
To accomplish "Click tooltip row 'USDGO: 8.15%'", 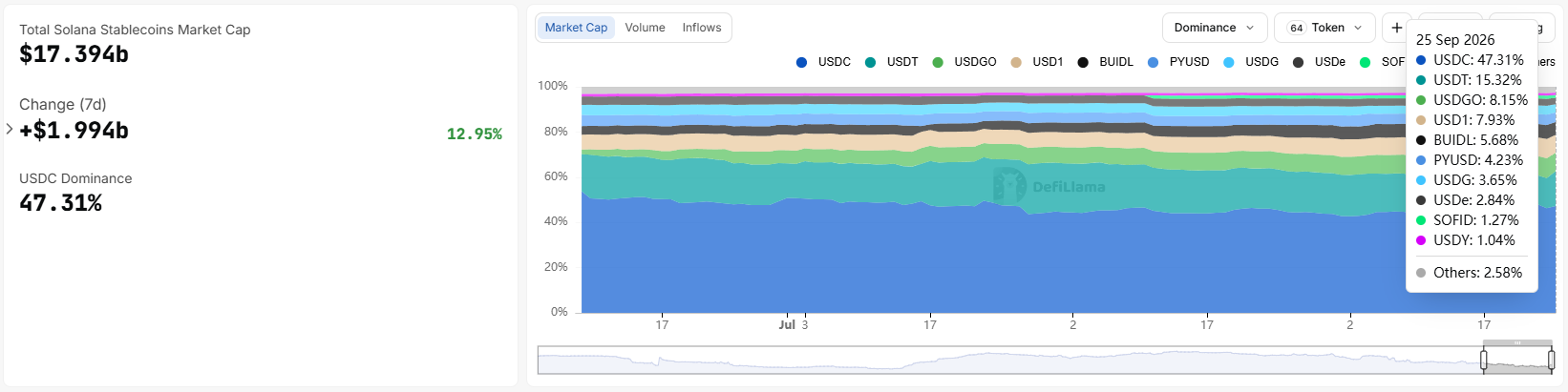I will click(x=1472, y=100).
